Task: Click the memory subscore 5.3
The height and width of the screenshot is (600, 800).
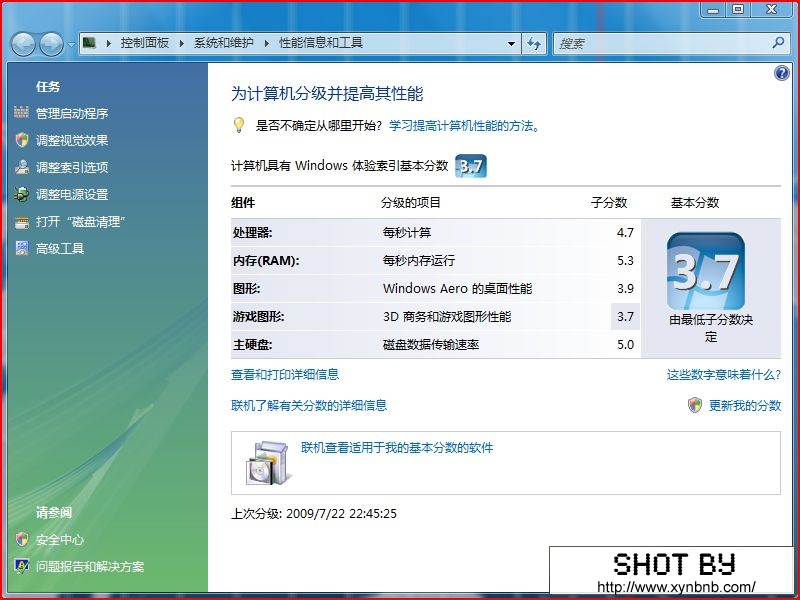Action: pyautogui.click(x=625, y=261)
